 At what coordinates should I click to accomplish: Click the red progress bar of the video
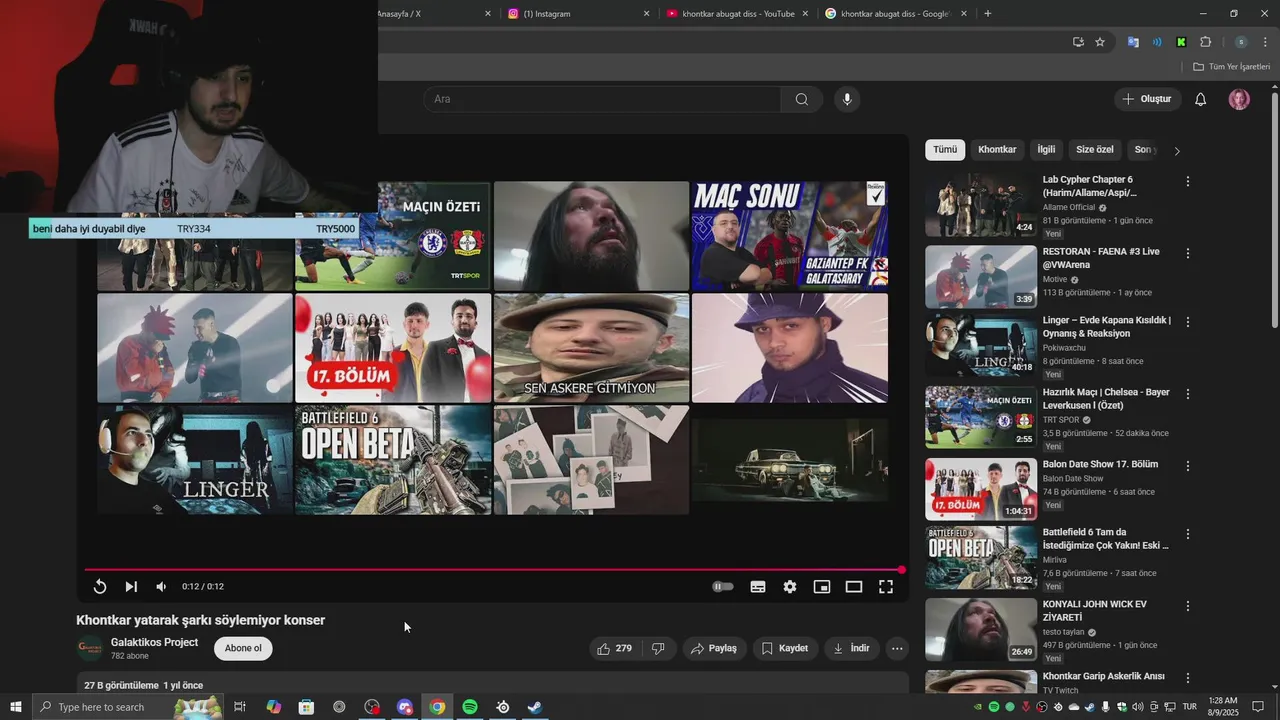point(493,570)
